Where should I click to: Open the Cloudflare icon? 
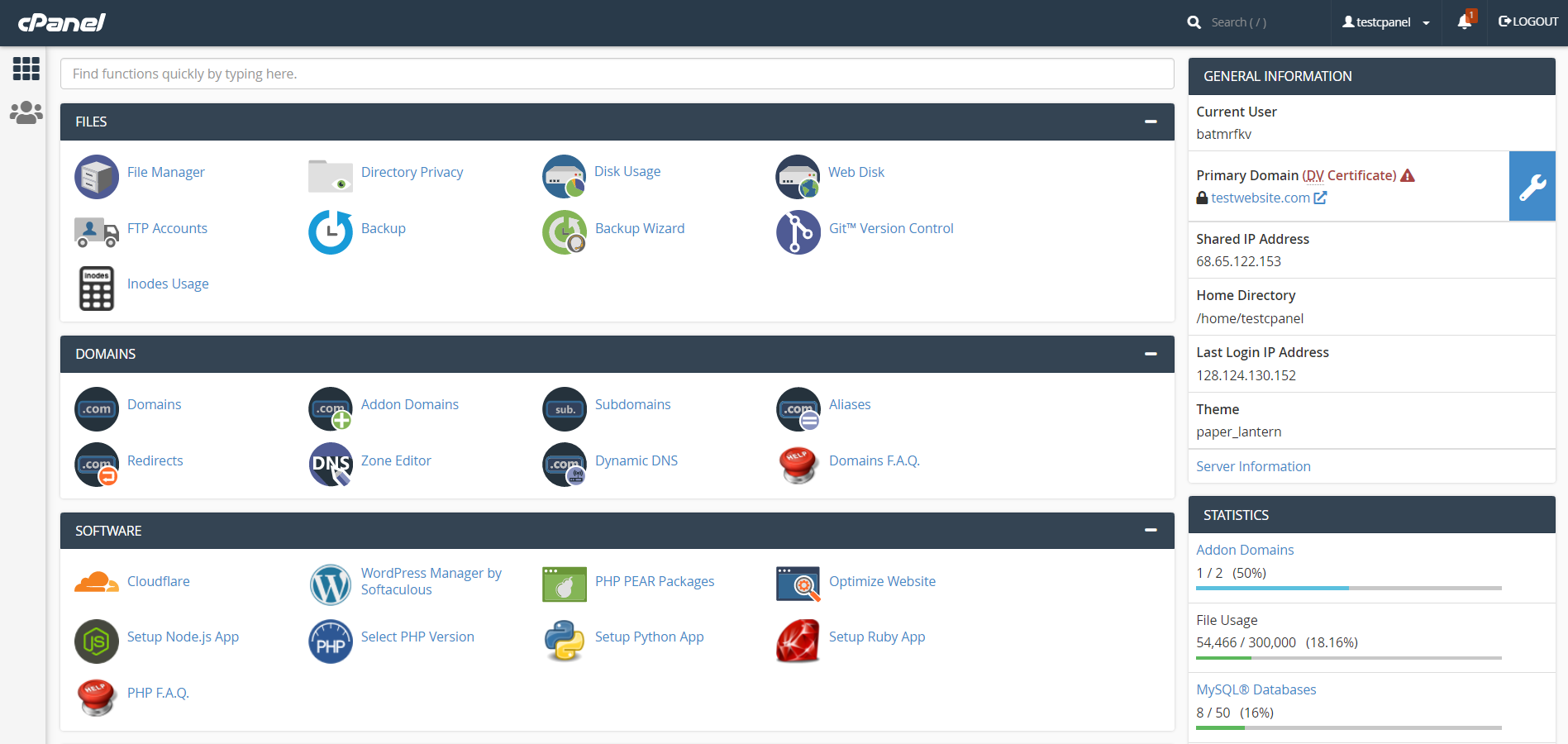click(x=97, y=583)
